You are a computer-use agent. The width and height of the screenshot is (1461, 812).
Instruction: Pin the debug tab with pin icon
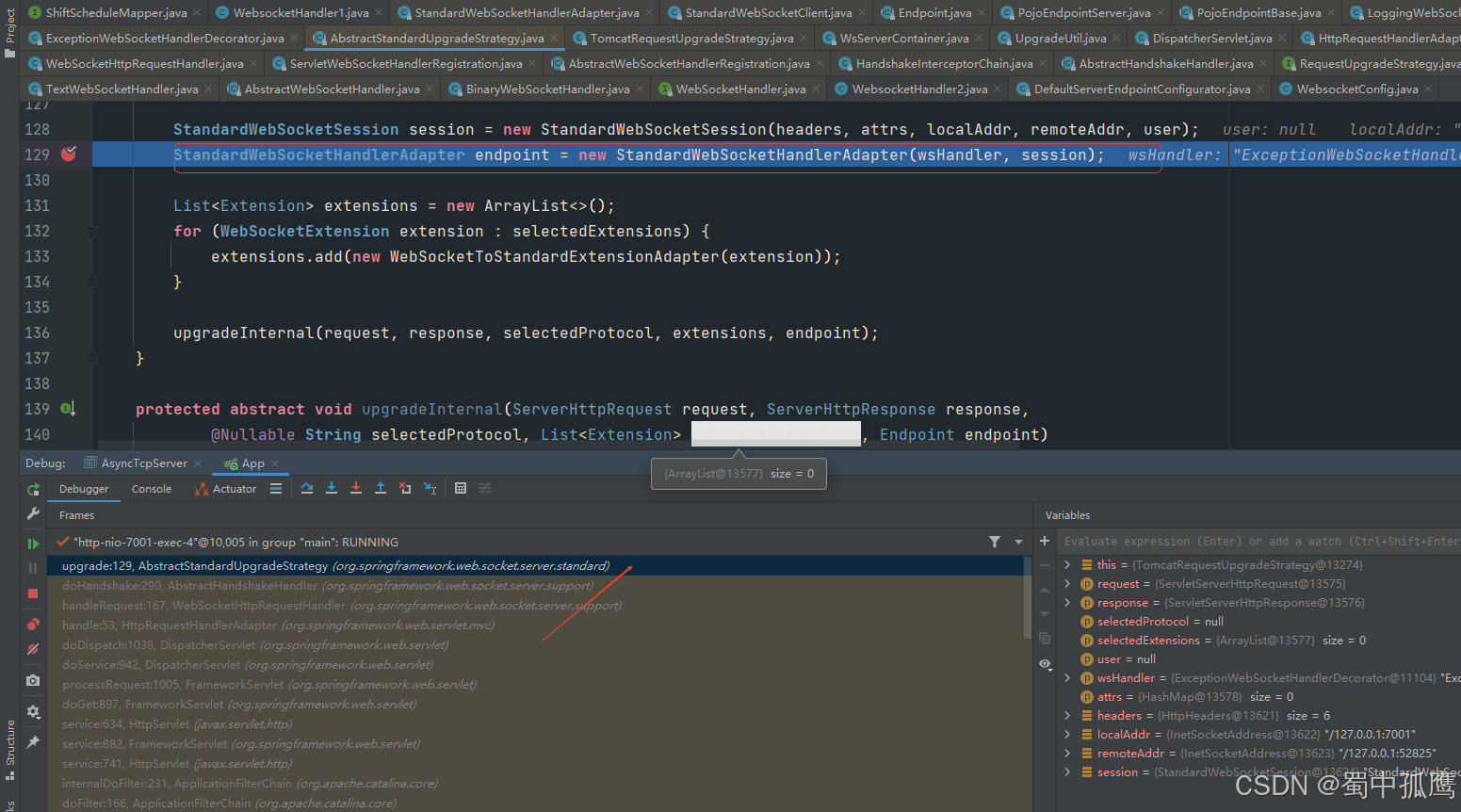coord(33,742)
